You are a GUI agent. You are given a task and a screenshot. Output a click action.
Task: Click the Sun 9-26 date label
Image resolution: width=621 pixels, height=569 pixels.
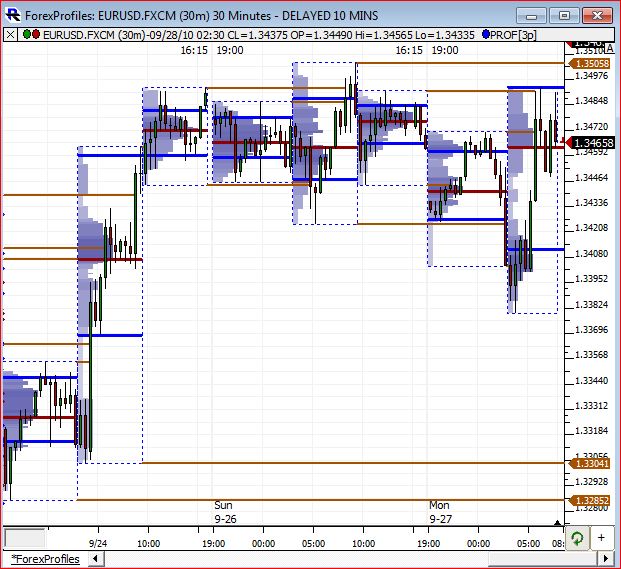(x=225, y=512)
